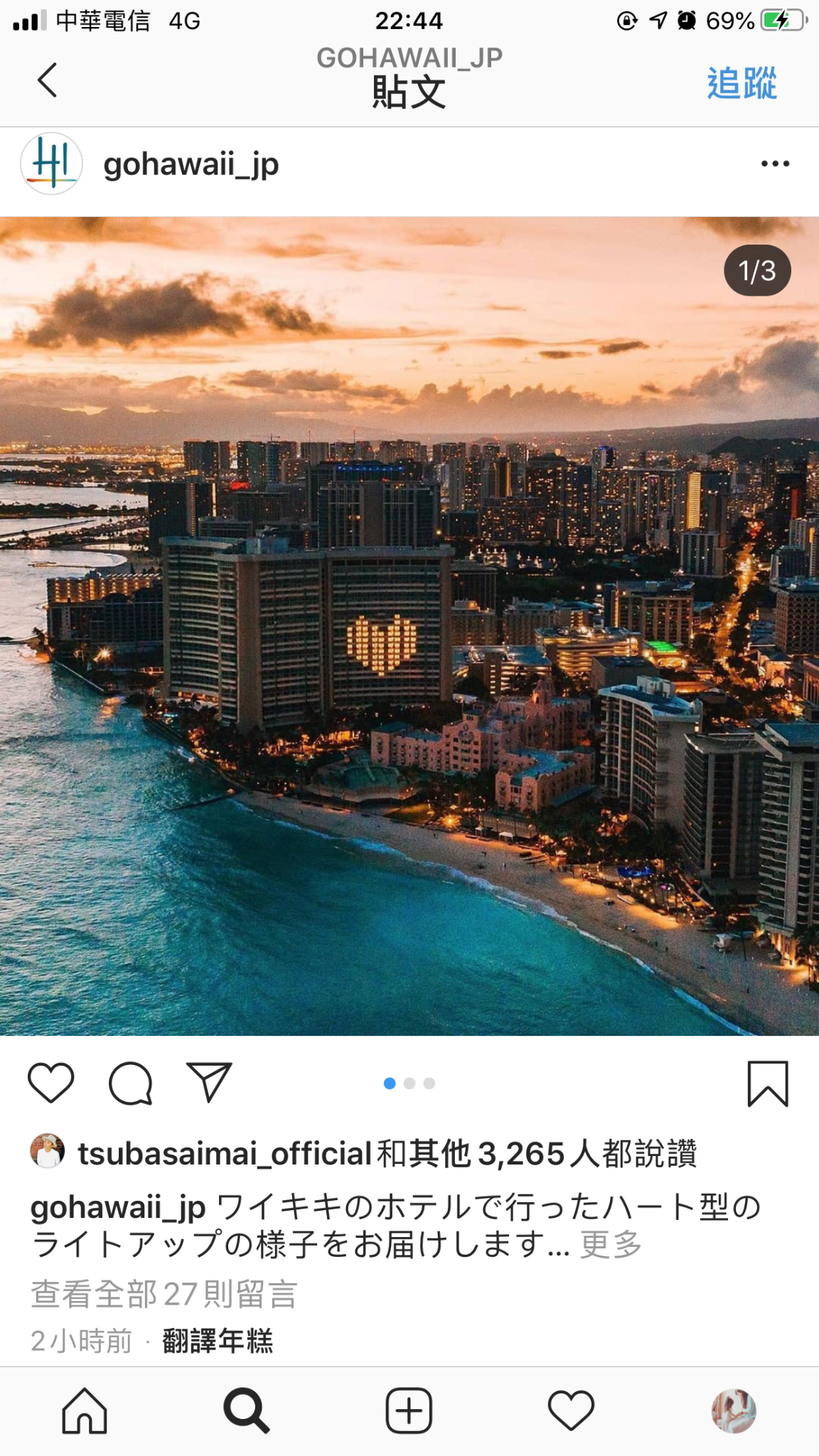The width and height of the screenshot is (819, 1456).
Task: Tap the back arrow icon
Action: 48,80
